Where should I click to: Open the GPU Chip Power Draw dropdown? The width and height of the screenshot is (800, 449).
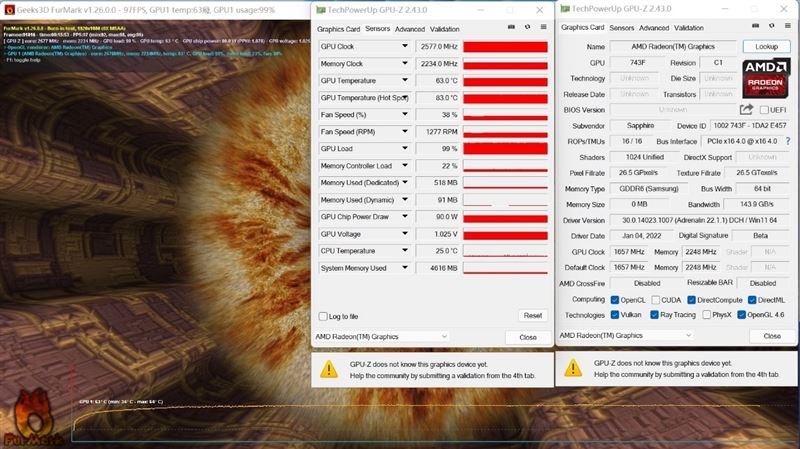click(x=405, y=216)
